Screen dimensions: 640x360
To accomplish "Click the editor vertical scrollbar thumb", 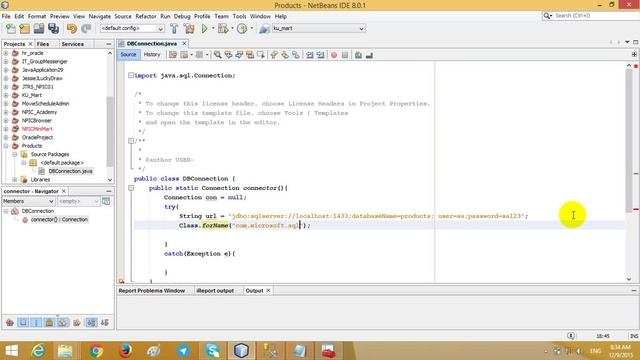I will tap(629, 141).
